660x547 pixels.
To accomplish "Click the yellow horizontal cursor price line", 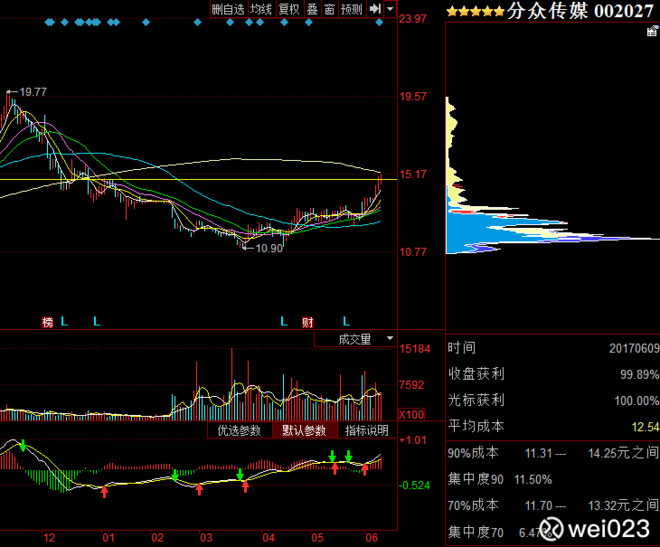I will [x=198, y=180].
